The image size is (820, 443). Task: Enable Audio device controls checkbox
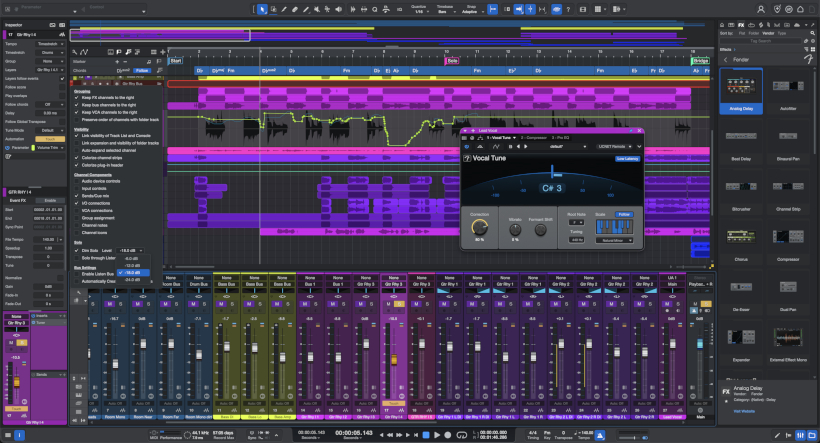click(76, 181)
